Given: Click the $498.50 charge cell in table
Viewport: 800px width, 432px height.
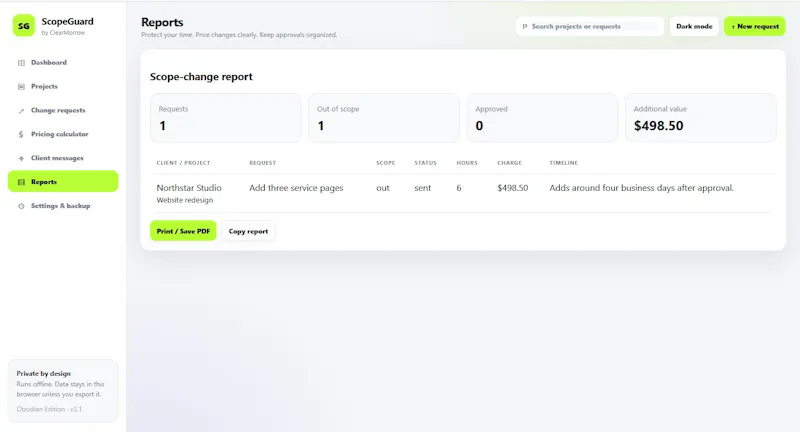Looking at the screenshot, I should [513, 188].
